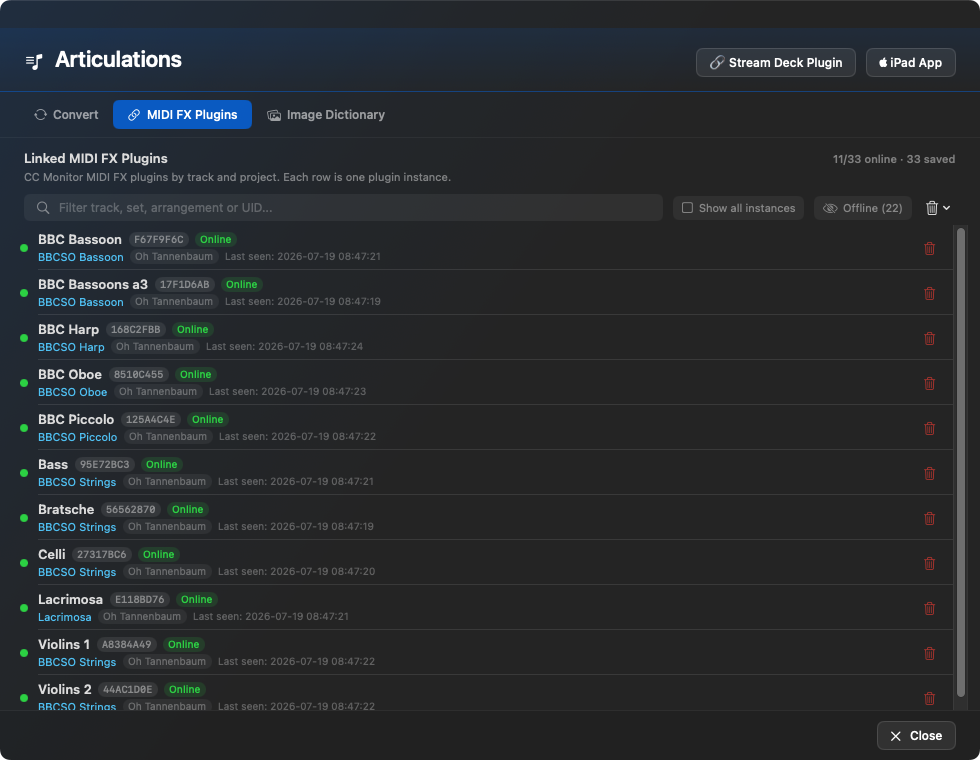
Task: Open the Image Dictionary tab
Action: (x=326, y=114)
